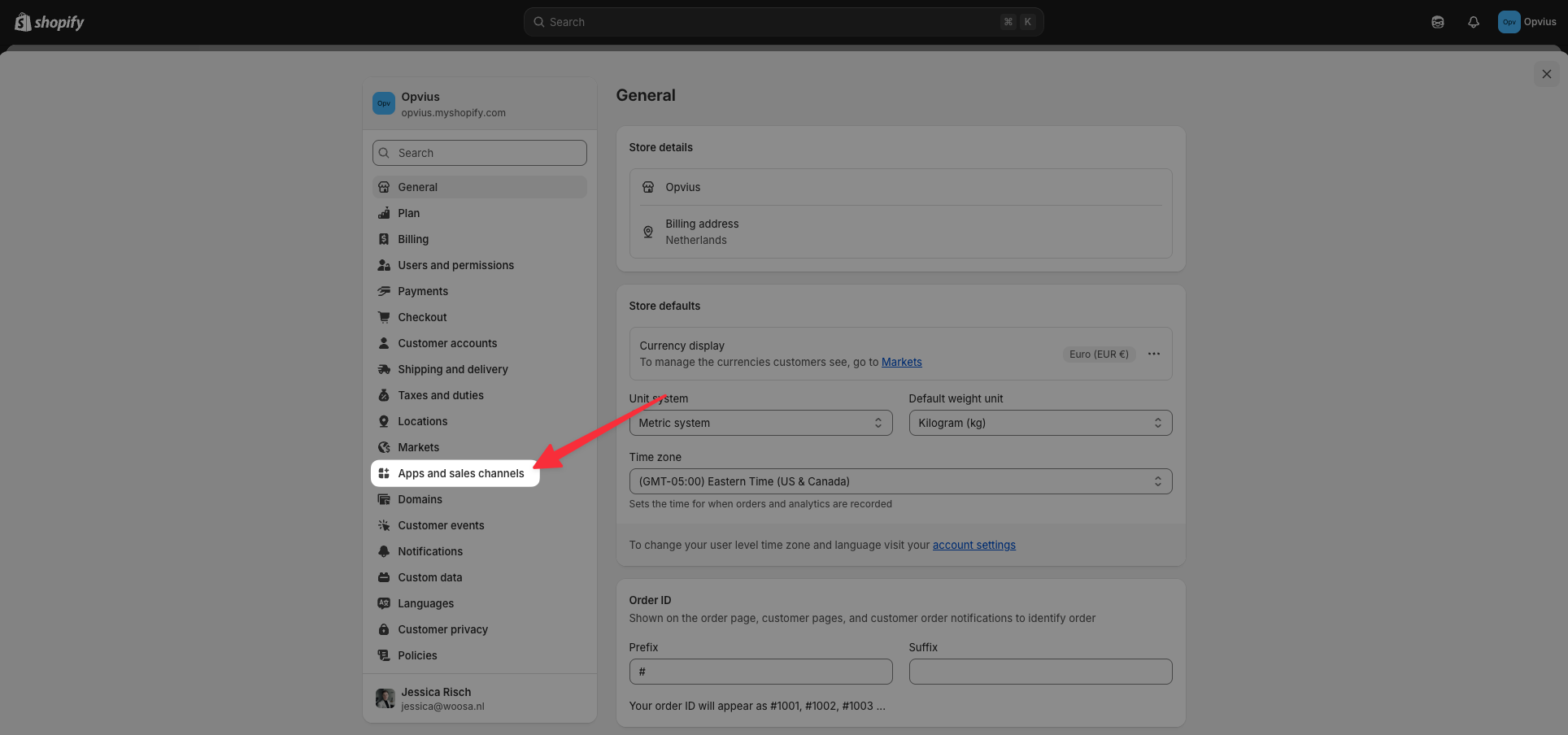Click the Payments icon in the sidebar
The image size is (1568, 735).
click(384, 291)
